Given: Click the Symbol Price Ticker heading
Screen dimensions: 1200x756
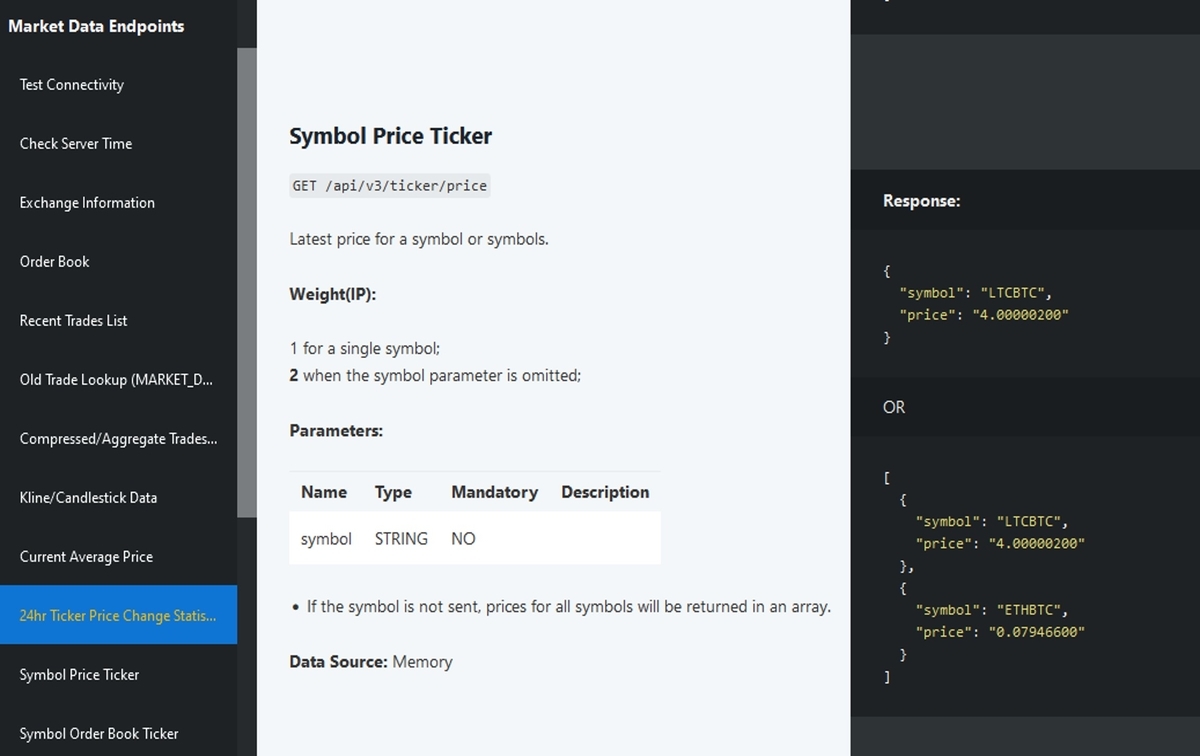Looking at the screenshot, I should point(390,137).
